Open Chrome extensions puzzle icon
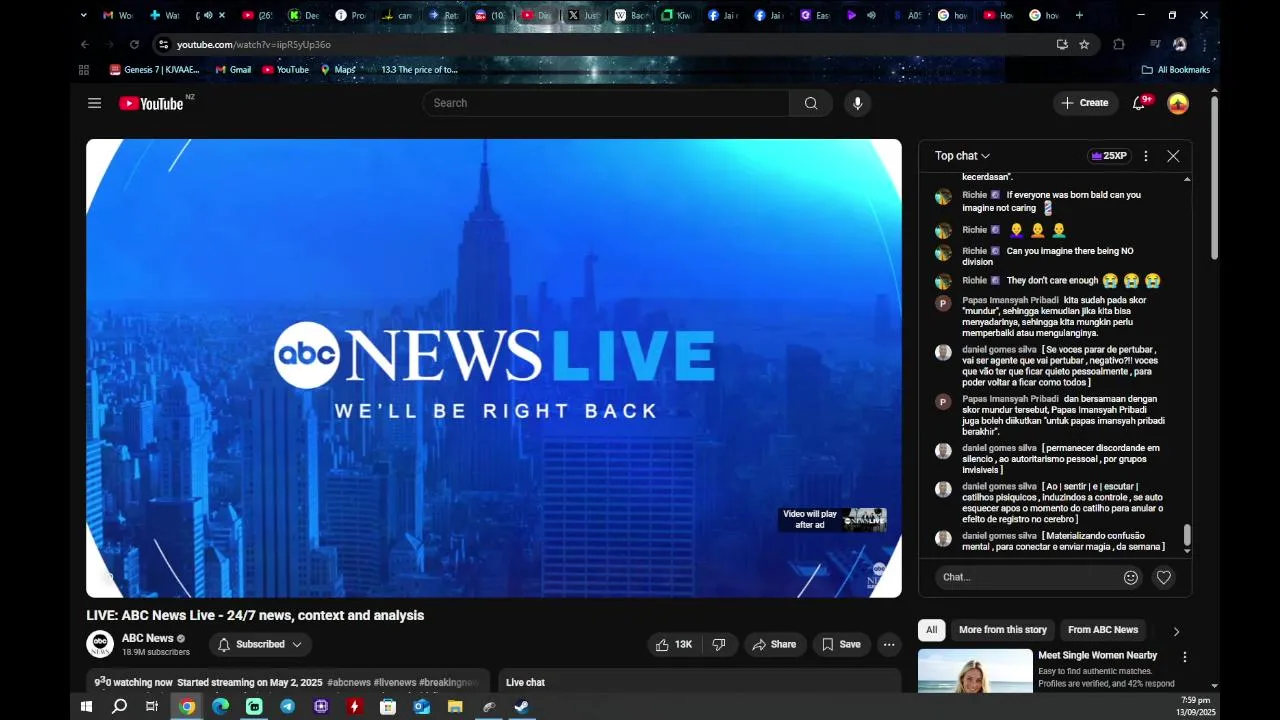This screenshot has width=1280, height=720. pos(1119,44)
